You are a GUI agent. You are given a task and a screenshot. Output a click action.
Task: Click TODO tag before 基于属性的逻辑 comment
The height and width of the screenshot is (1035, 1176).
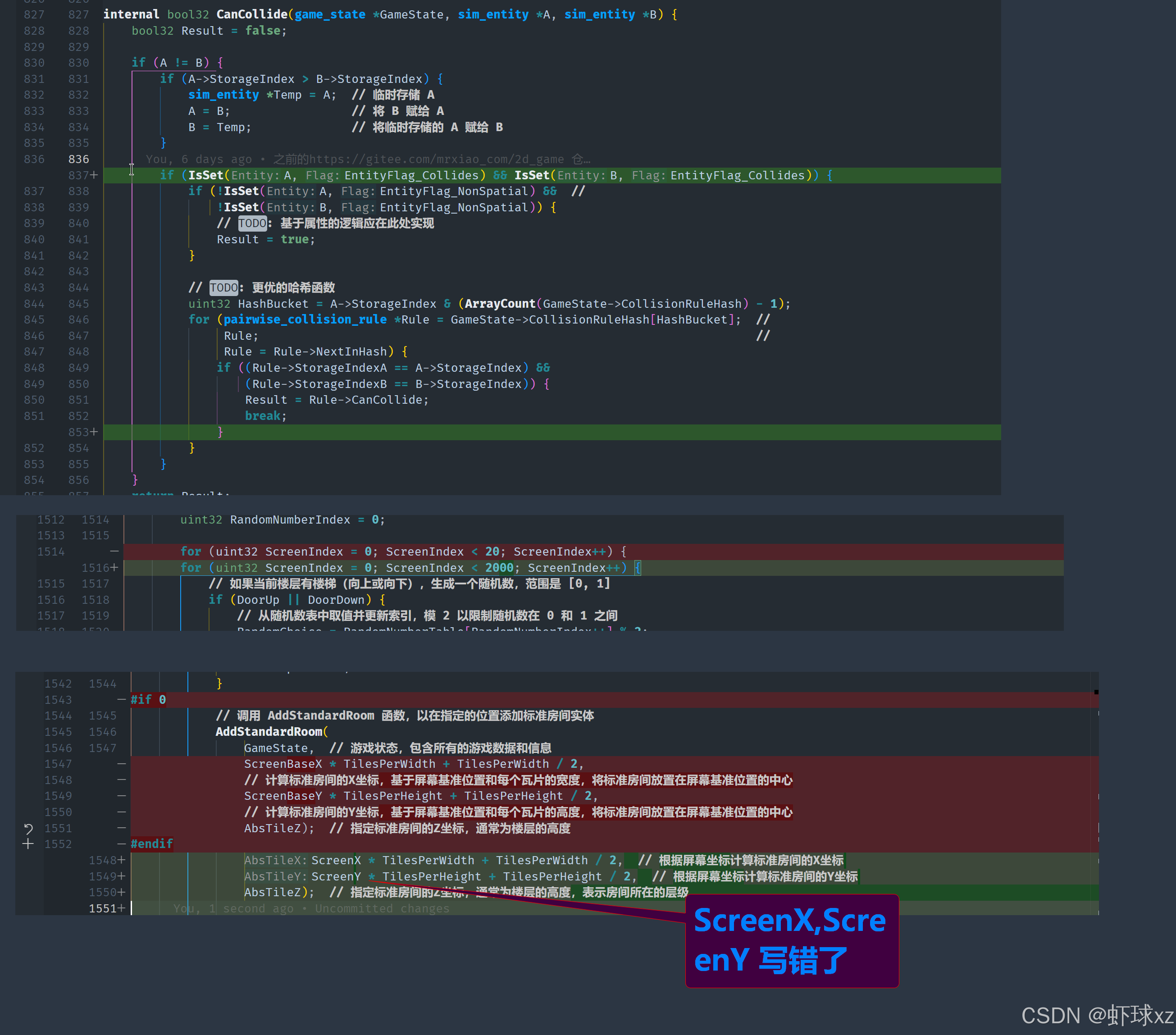(x=253, y=223)
